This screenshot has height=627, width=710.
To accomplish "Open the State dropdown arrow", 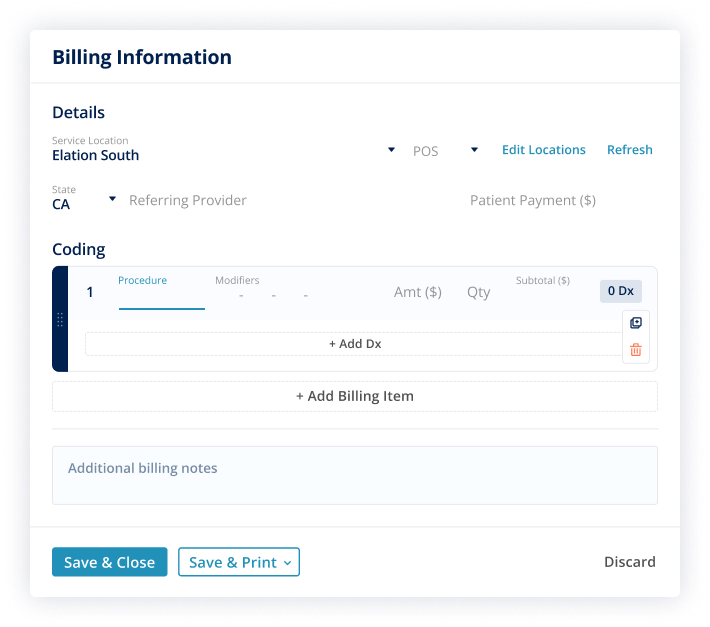I will coord(112,199).
